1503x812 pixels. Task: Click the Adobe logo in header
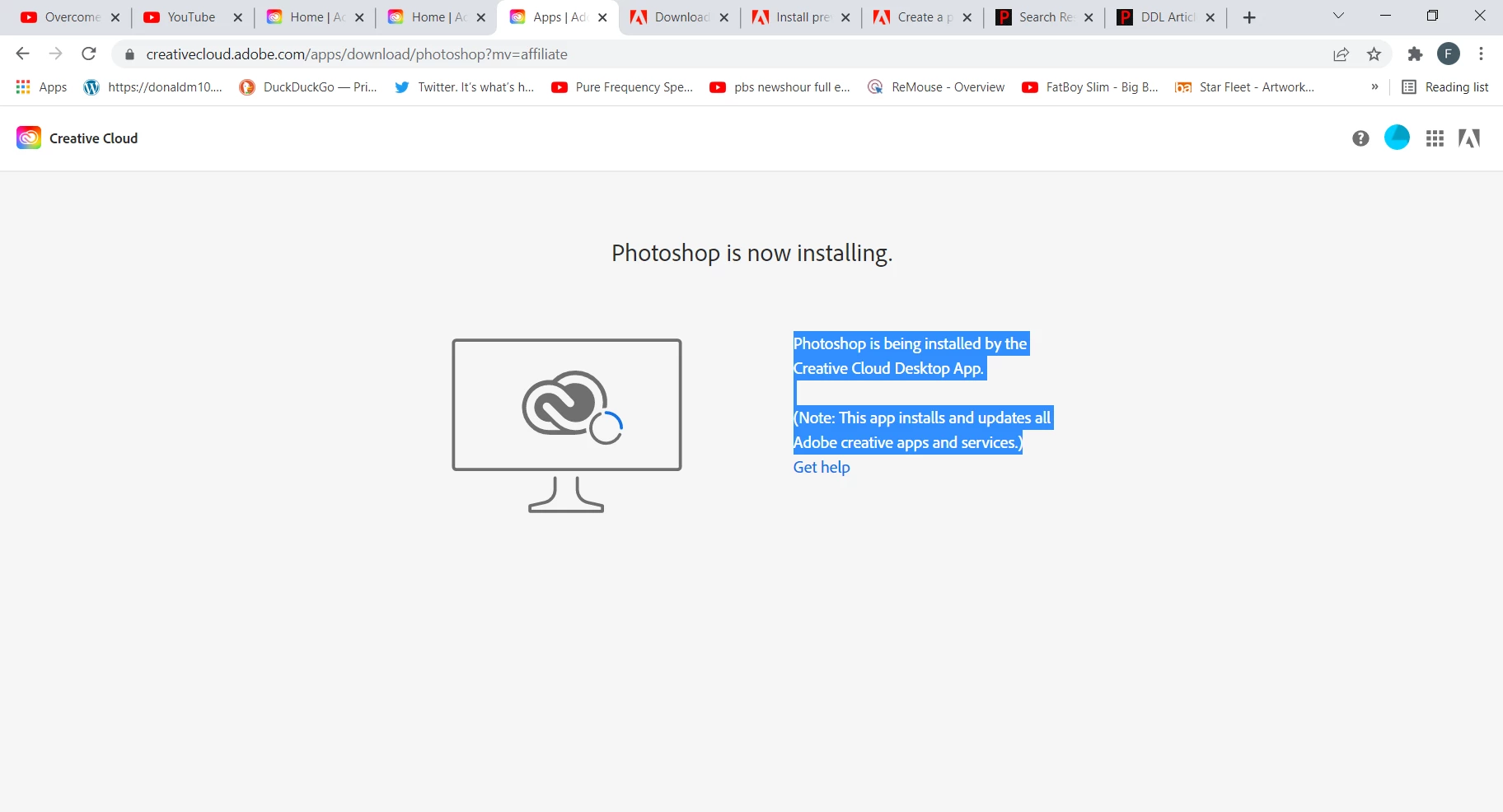pyautogui.click(x=1469, y=138)
